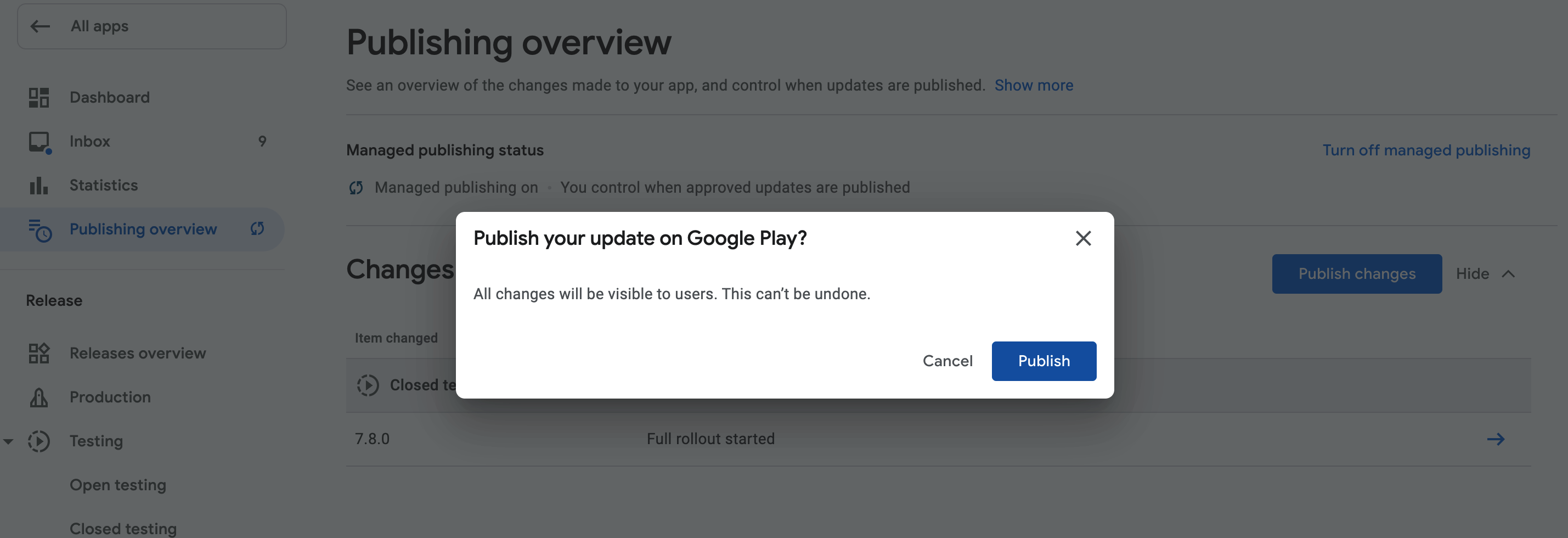1568x538 pixels.
Task: Click the Inbox unread count 9
Action: tap(262, 141)
